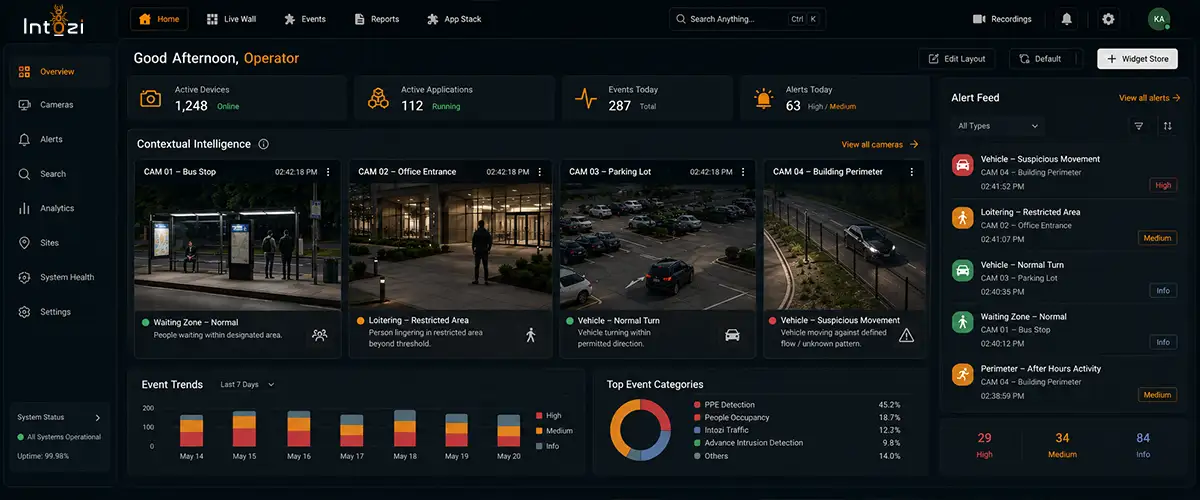Follow the View all cameras link
Image resolution: width=1200 pixels, height=500 pixels.
tap(880, 145)
